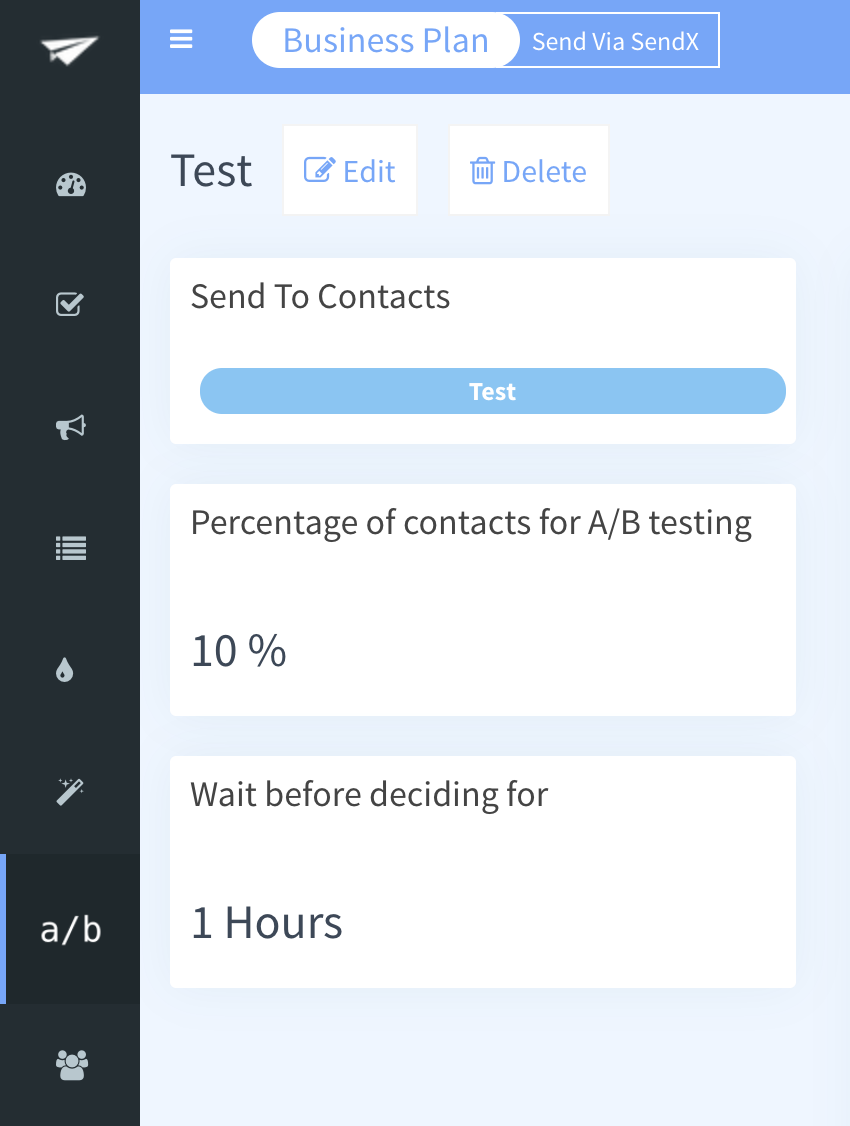Click the SendX paper plane logo
This screenshot has width=850, height=1126.
(x=70, y=50)
